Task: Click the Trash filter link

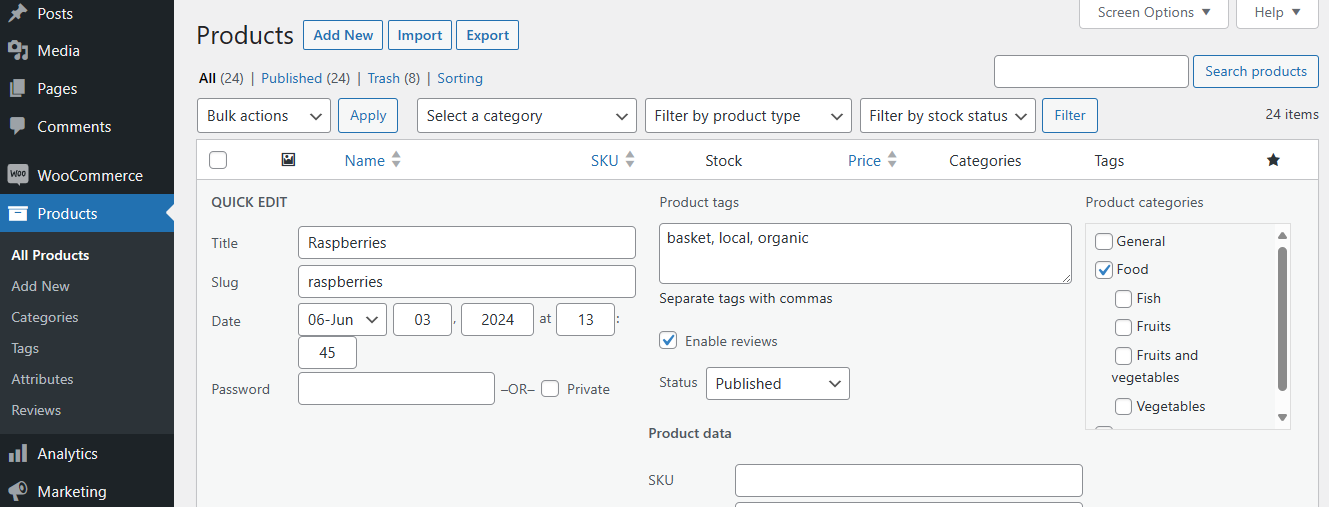Action: [x=383, y=78]
